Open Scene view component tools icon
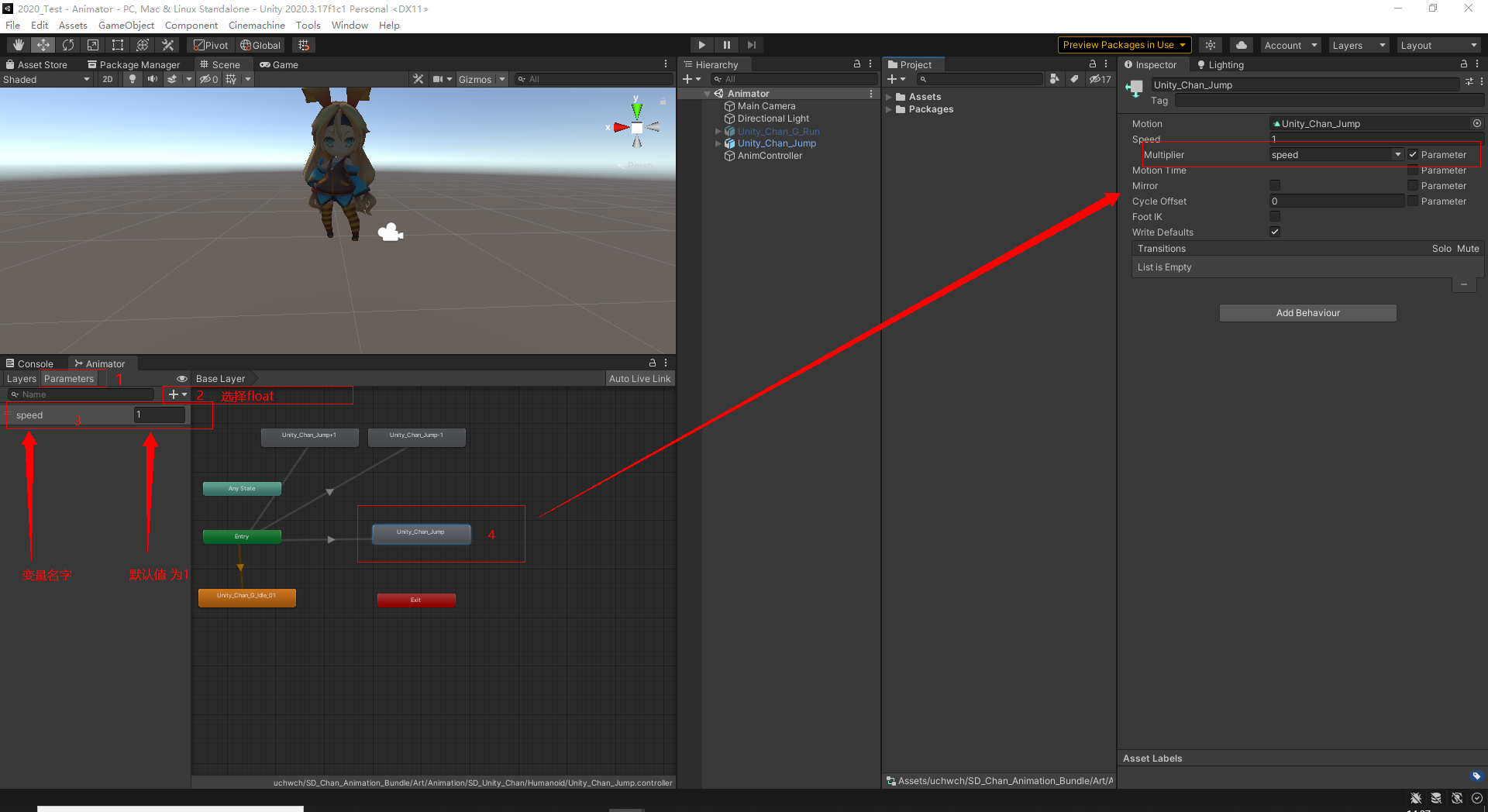The image size is (1488, 812). pos(418,79)
